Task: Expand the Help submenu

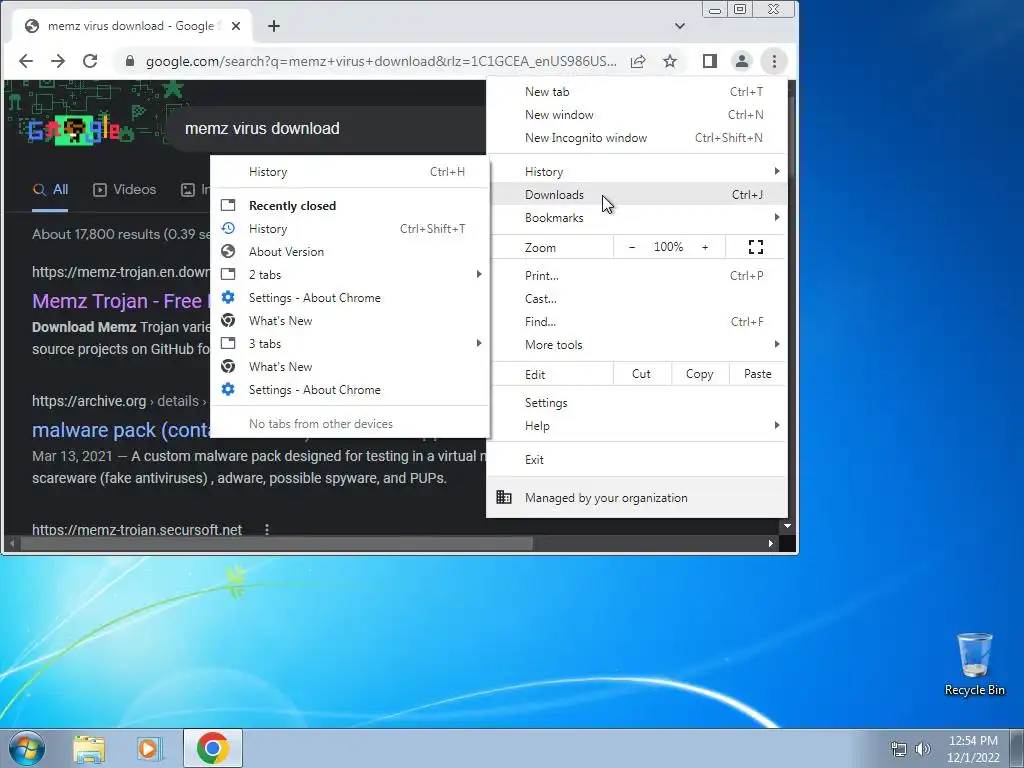Action: tap(637, 426)
